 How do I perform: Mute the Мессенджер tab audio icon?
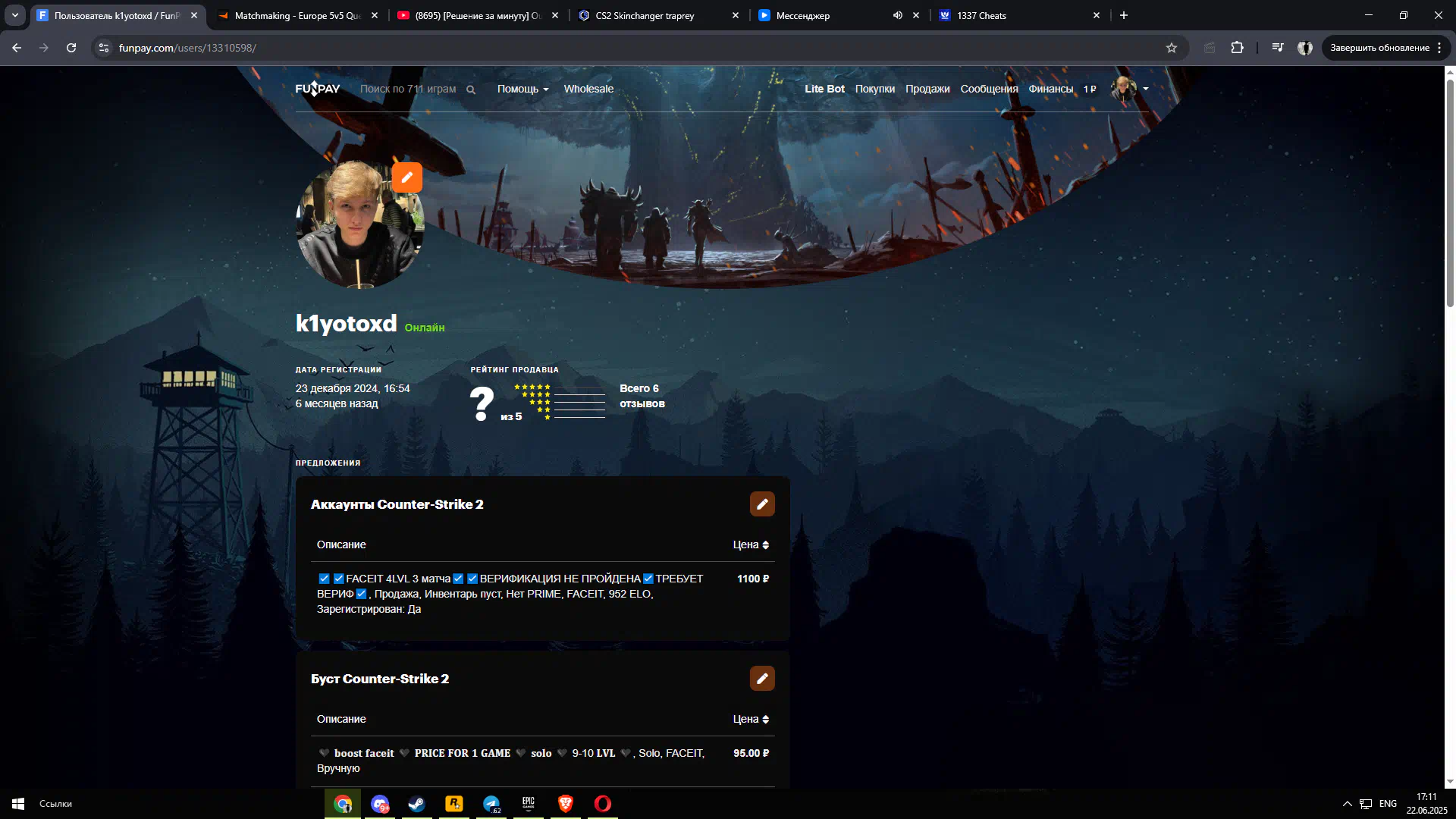point(897,15)
